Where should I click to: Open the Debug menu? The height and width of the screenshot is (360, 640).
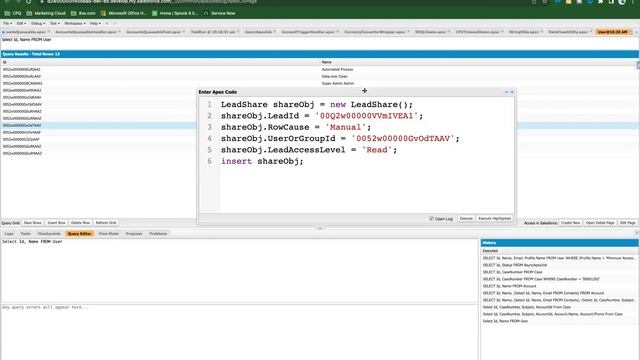coord(38,23)
